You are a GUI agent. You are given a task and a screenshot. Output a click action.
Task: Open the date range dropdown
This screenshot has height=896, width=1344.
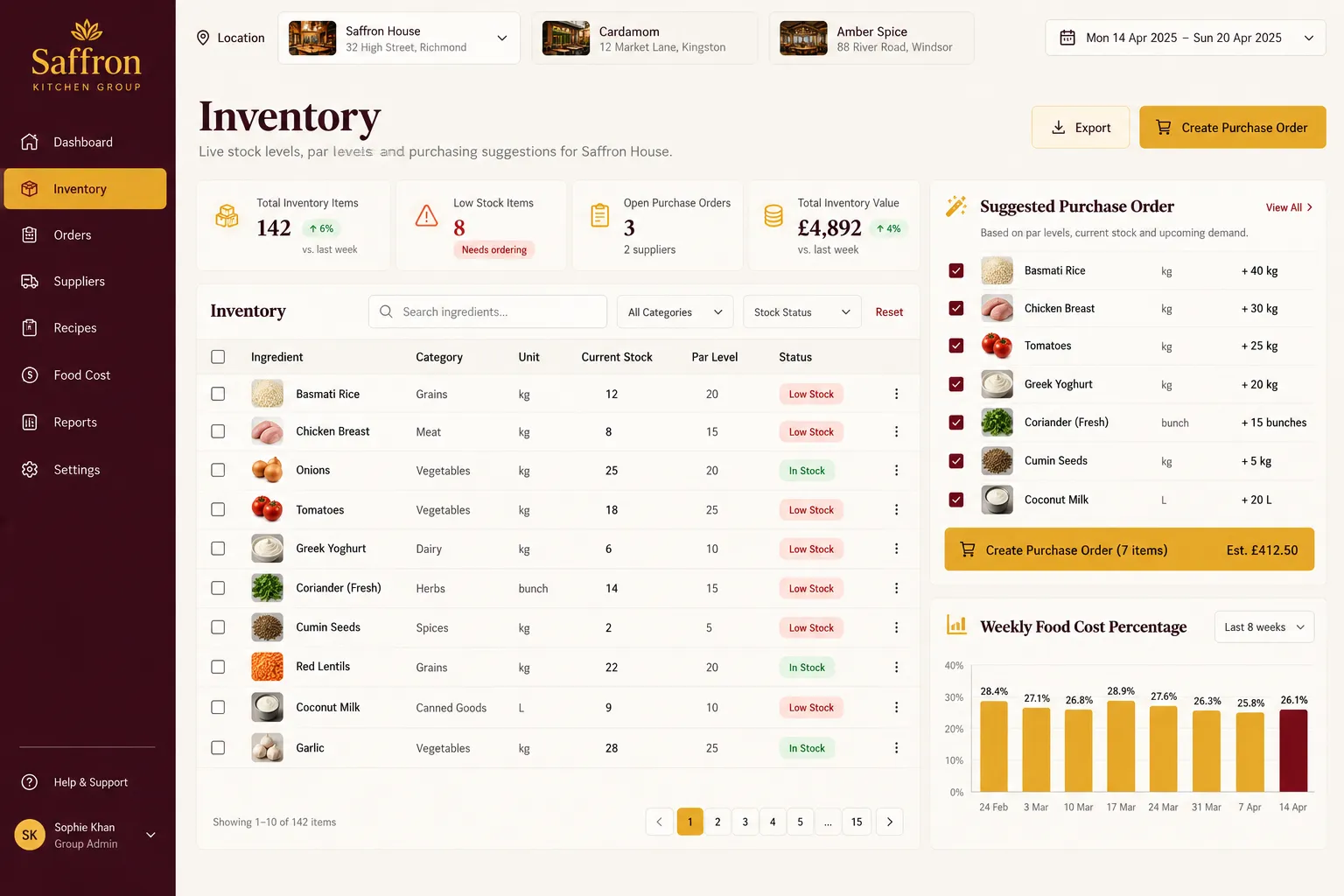(x=1186, y=38)
